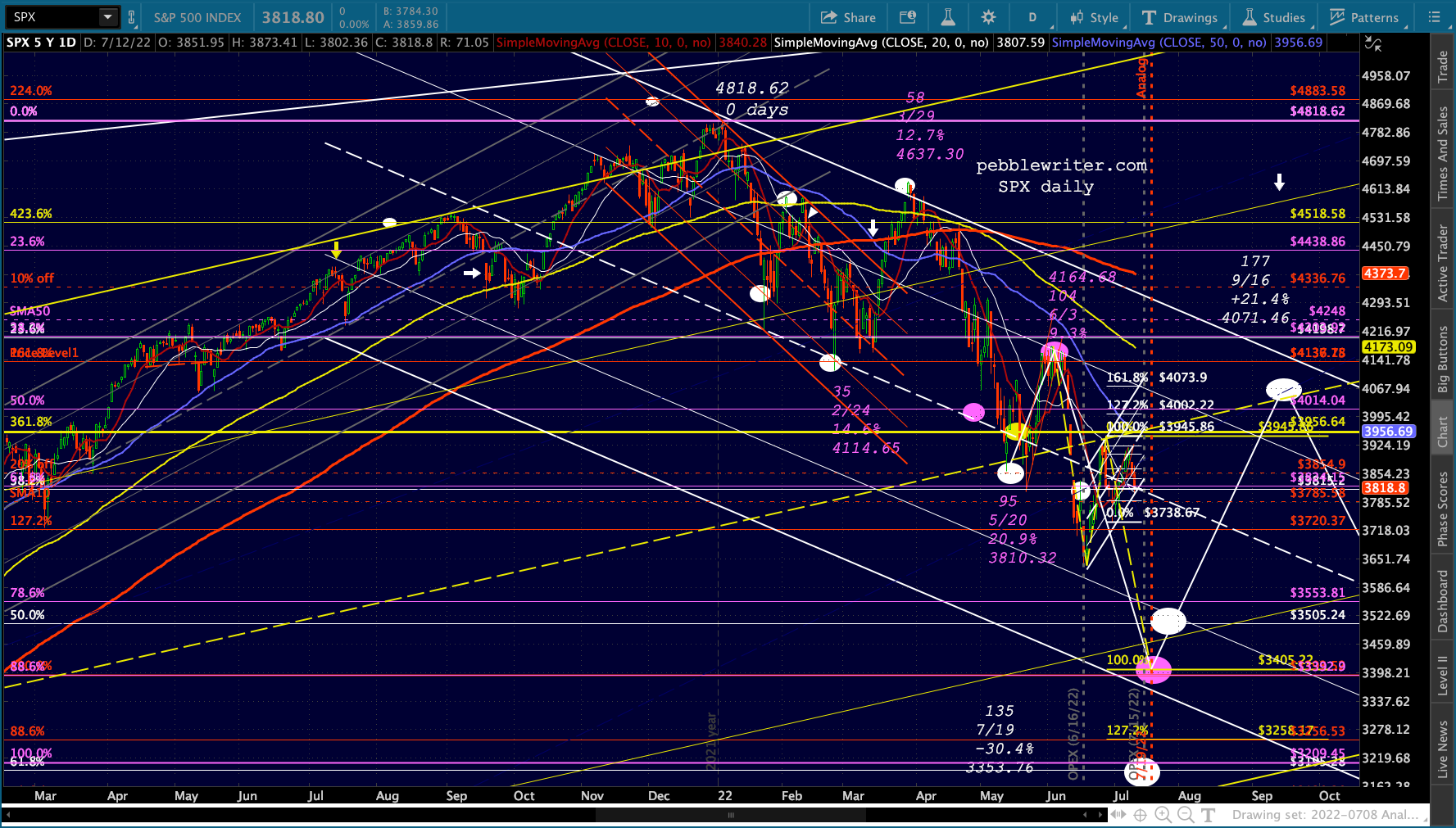1456x828 pixels.
Task: Click the 4373.7 red price axis bubble
Action: [1385, 274]
